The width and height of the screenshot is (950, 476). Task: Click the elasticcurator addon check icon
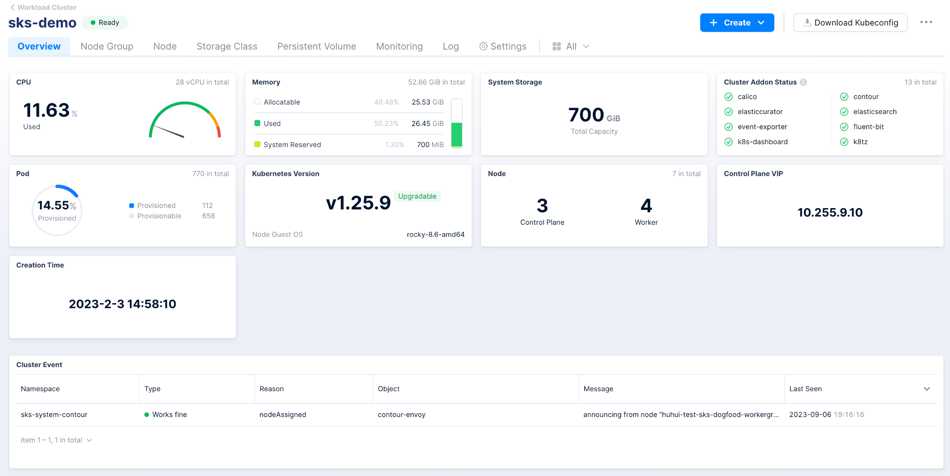729,112
